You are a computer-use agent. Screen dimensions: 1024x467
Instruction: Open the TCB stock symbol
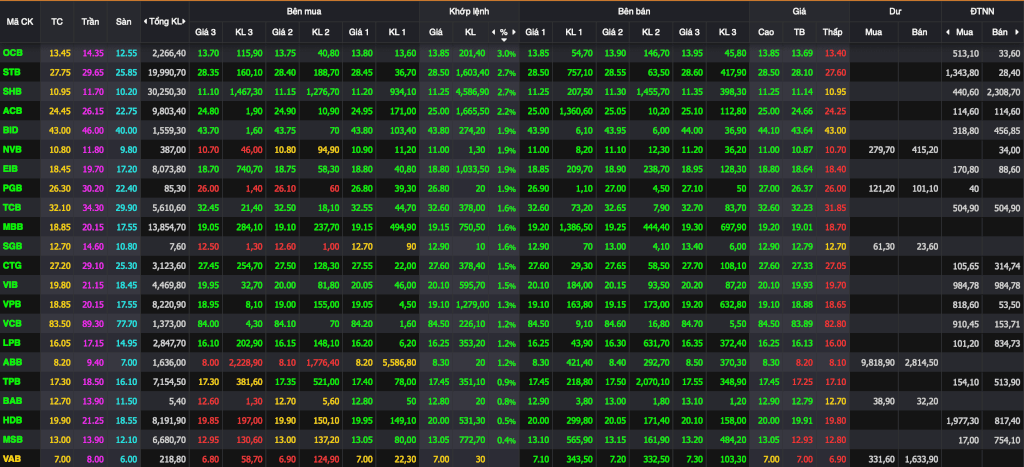[11, 208]
